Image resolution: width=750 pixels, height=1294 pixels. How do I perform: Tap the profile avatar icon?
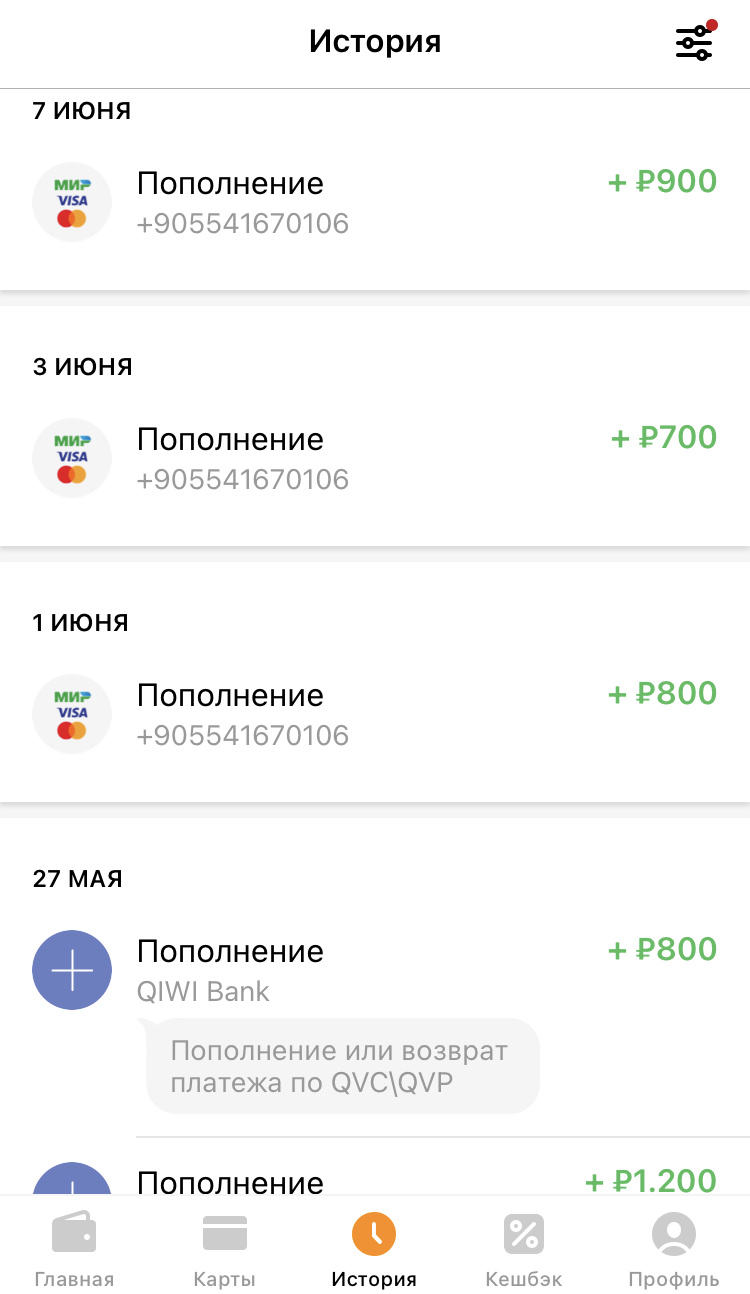(674, 1234)
